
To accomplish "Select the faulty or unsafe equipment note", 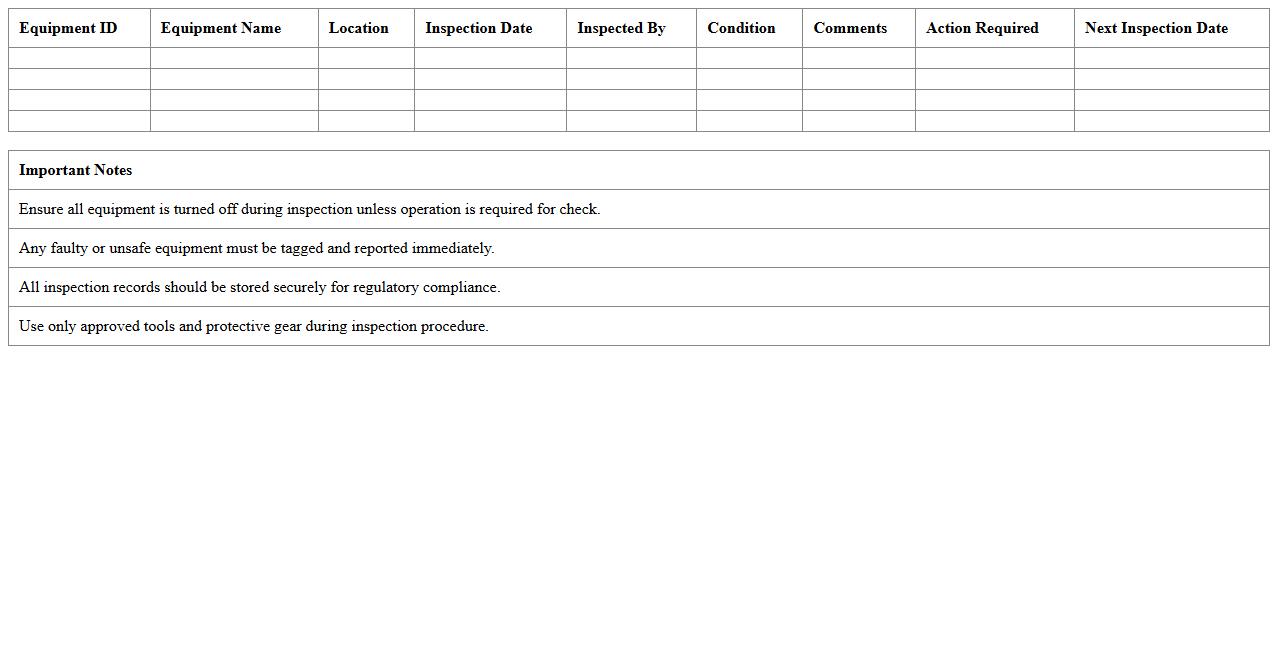I will click(256, 248).
